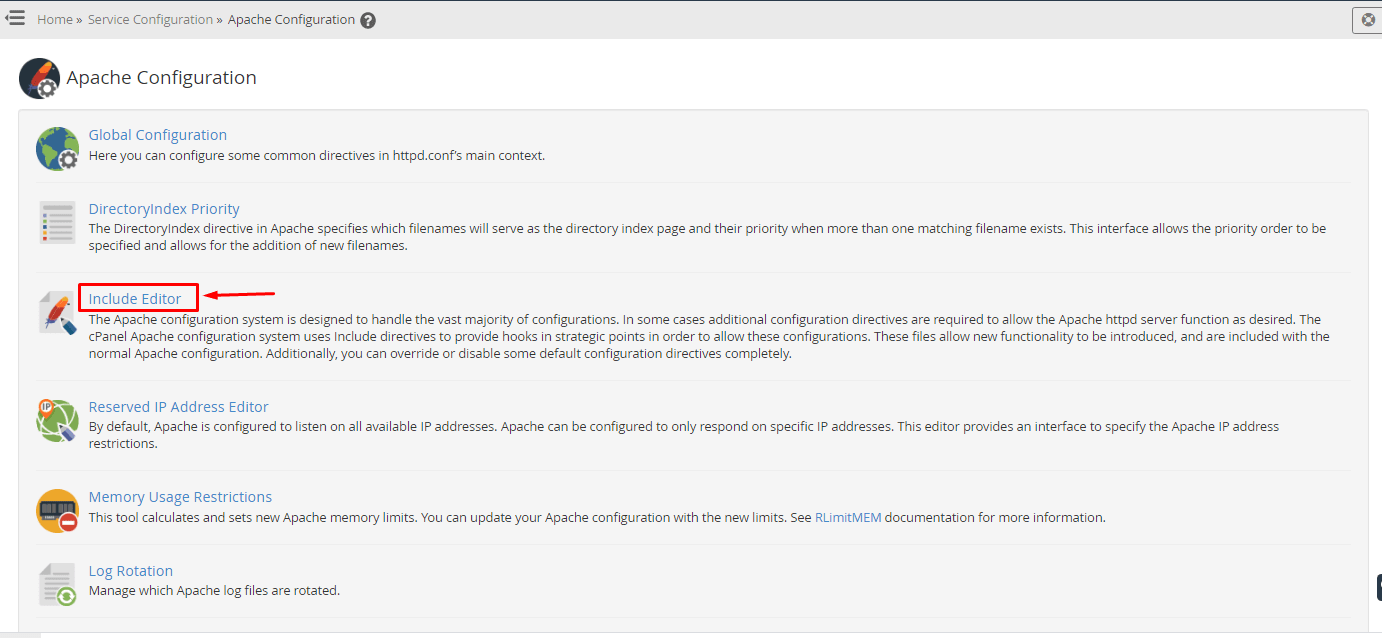This screenshot has height=638, width=1382.
Task: Go to Home in the breadcrumb
Action: click(55, 20)
